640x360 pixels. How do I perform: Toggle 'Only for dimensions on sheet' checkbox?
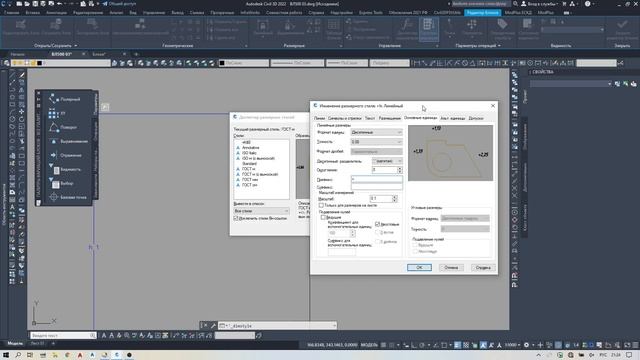321,205
